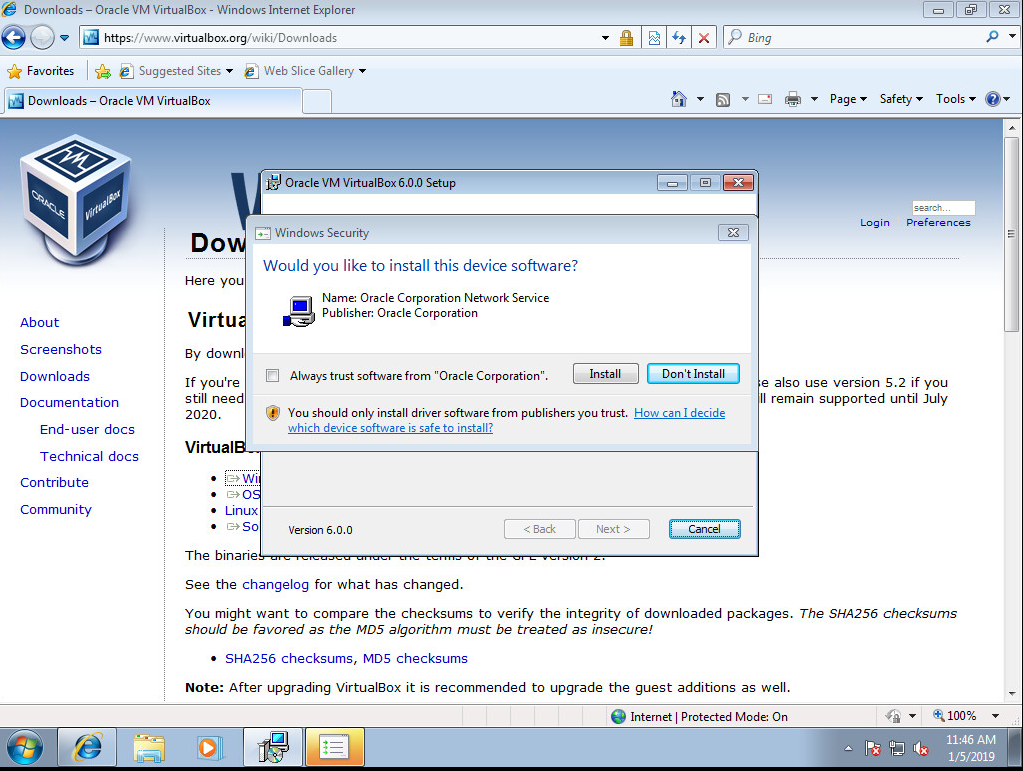Expand the Print options dropdown arrow
1023x771 pixels.
pyautogui.click(x=814, y=99)
